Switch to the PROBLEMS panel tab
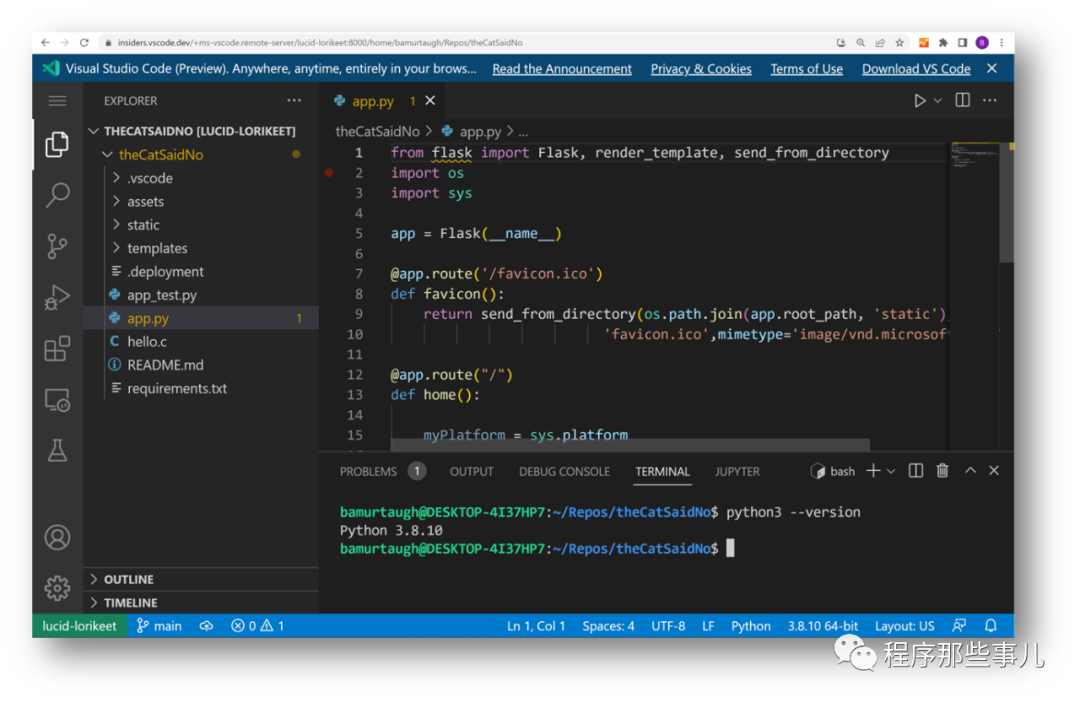The height and width of the screenshot is (703, 1080). coord(382,472)
